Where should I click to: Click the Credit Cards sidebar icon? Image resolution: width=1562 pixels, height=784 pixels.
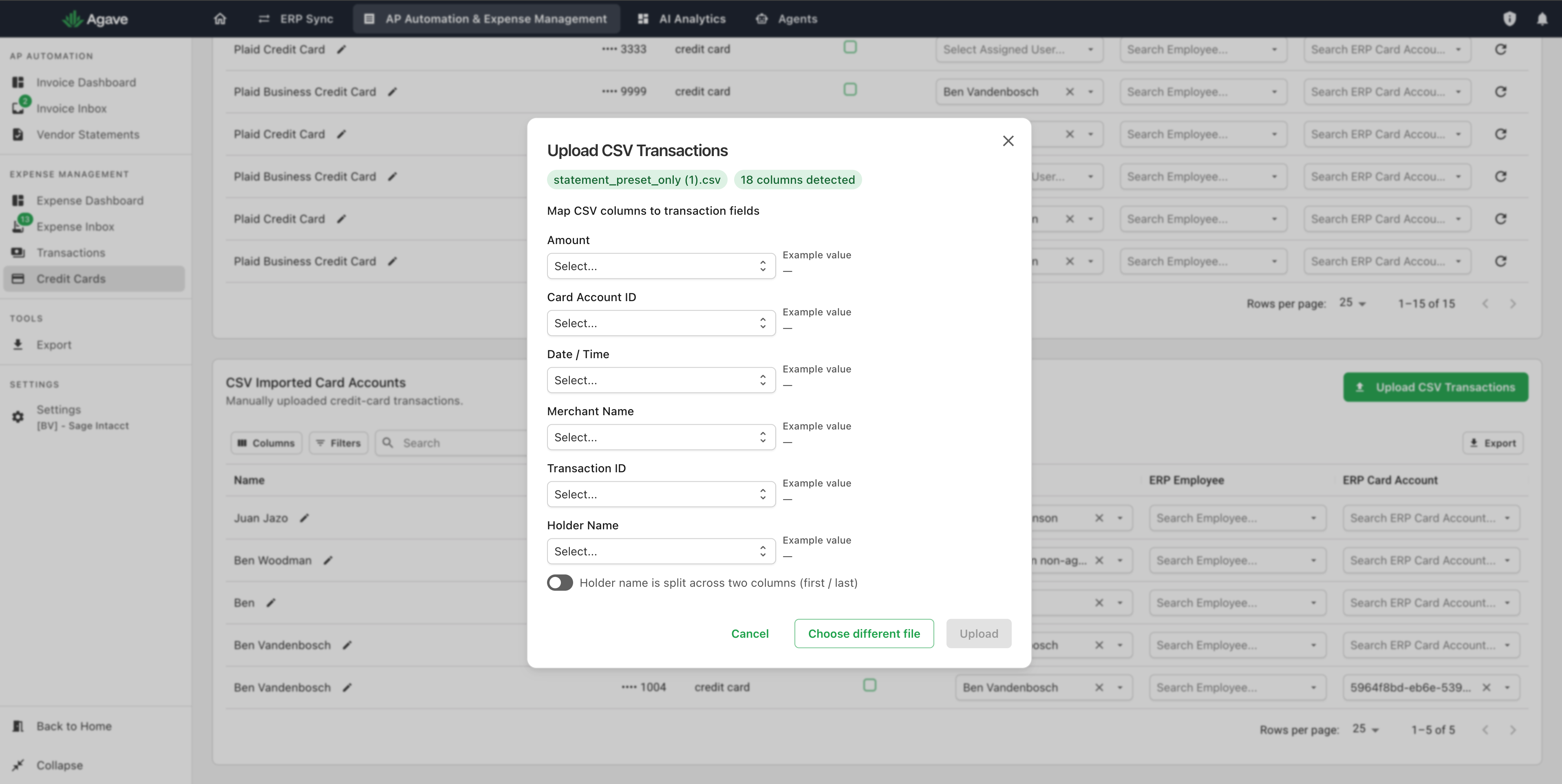18,279
